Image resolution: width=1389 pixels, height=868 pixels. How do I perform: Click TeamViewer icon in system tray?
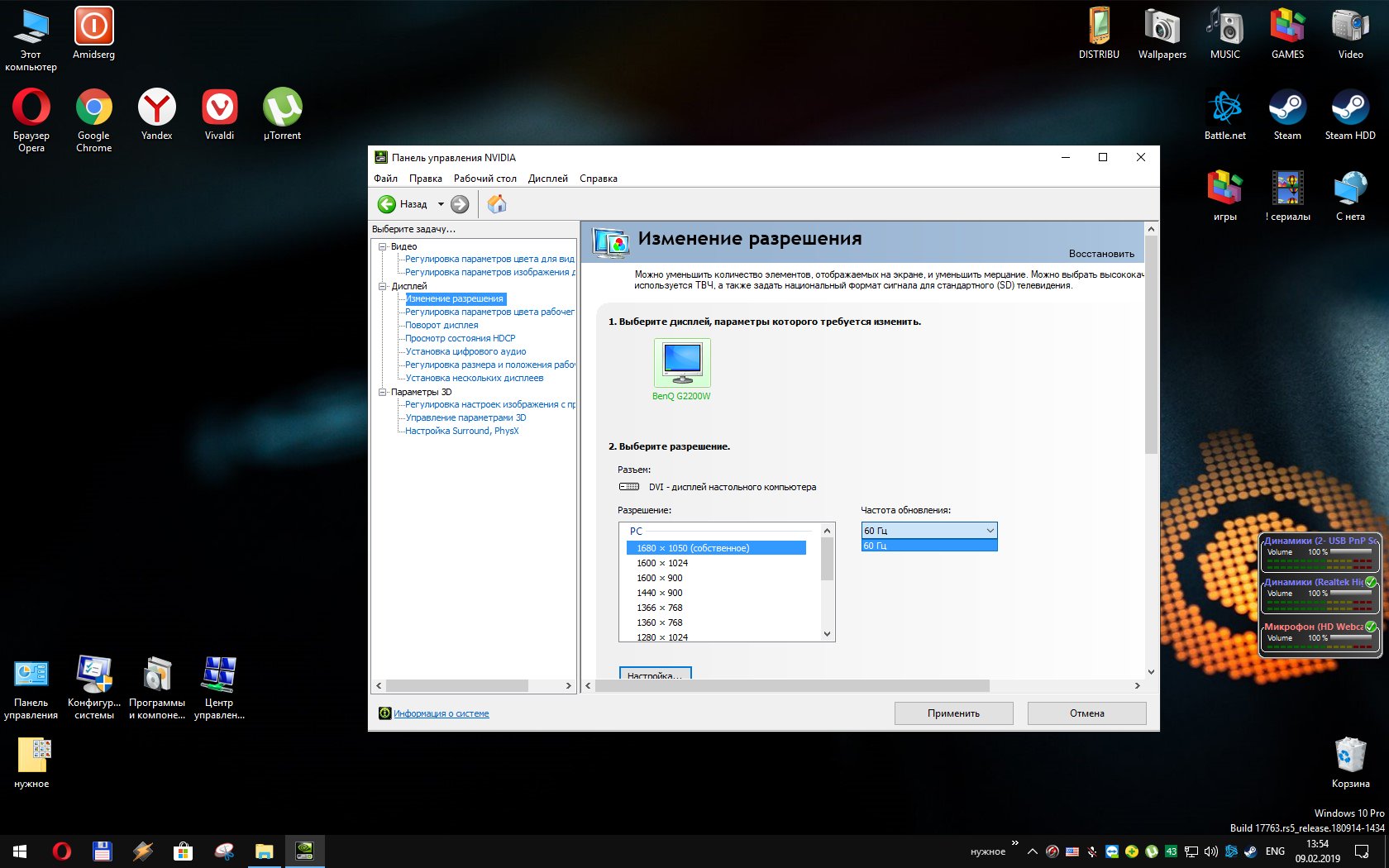click(x=1112, y=851)
